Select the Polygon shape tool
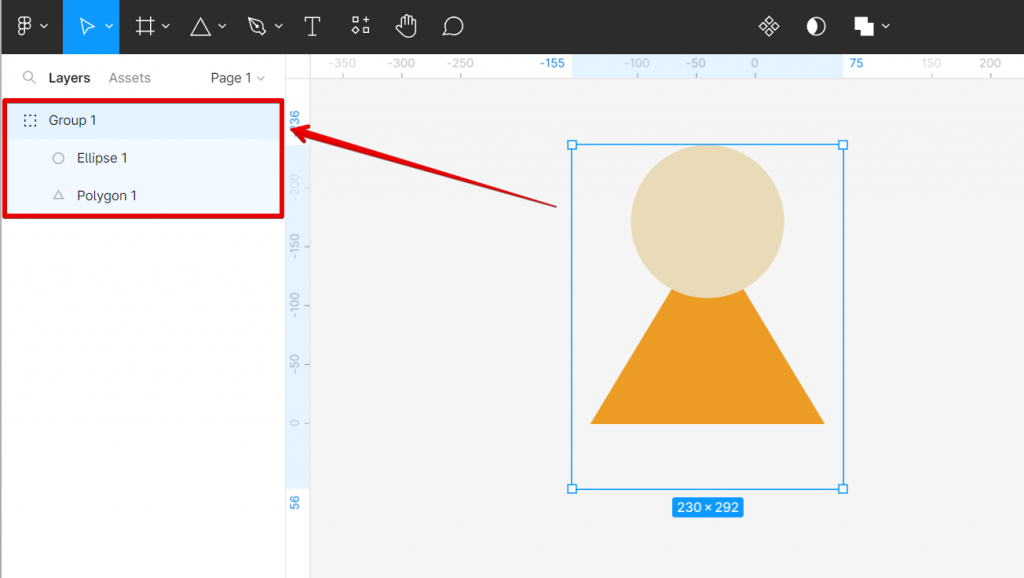The height and width of the screenshot is (578, 1024). (x=201, y=27)
